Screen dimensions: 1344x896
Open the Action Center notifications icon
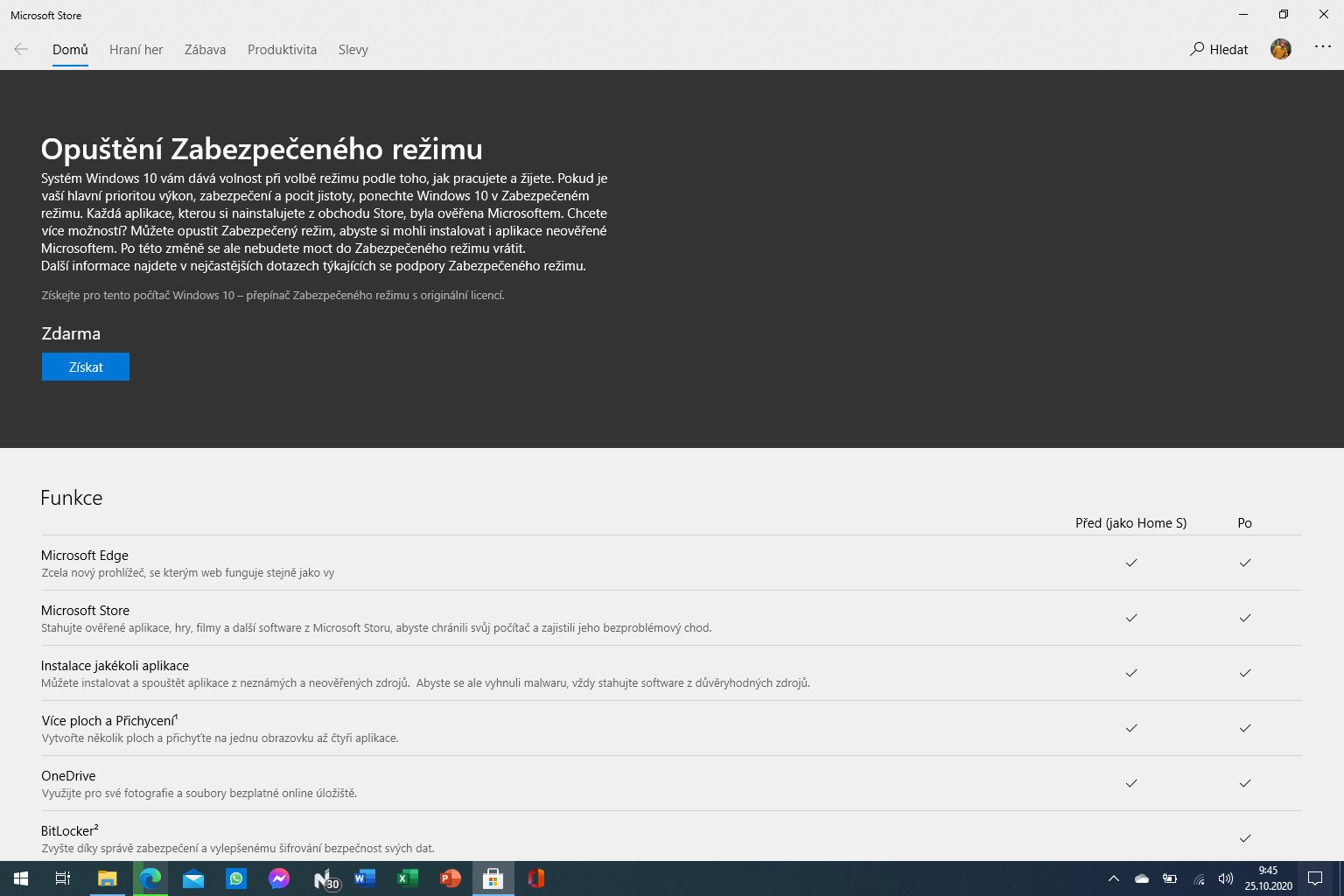tap(1314, 878)
